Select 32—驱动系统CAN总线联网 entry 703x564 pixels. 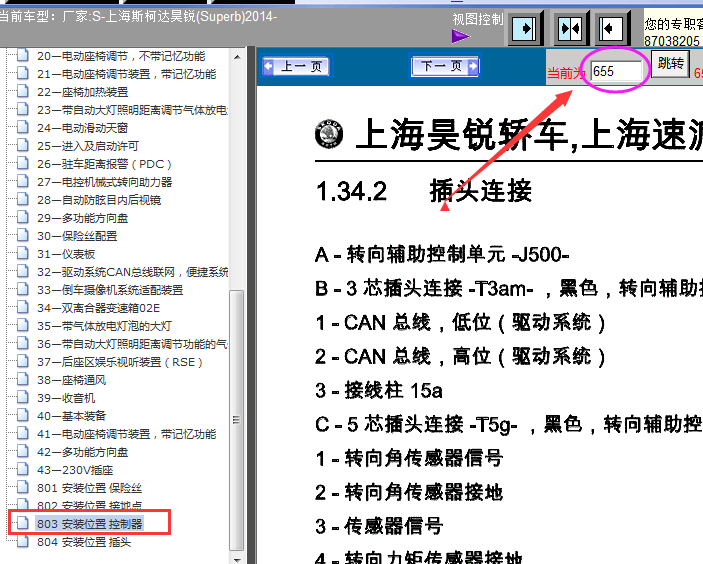coord(132,272)
